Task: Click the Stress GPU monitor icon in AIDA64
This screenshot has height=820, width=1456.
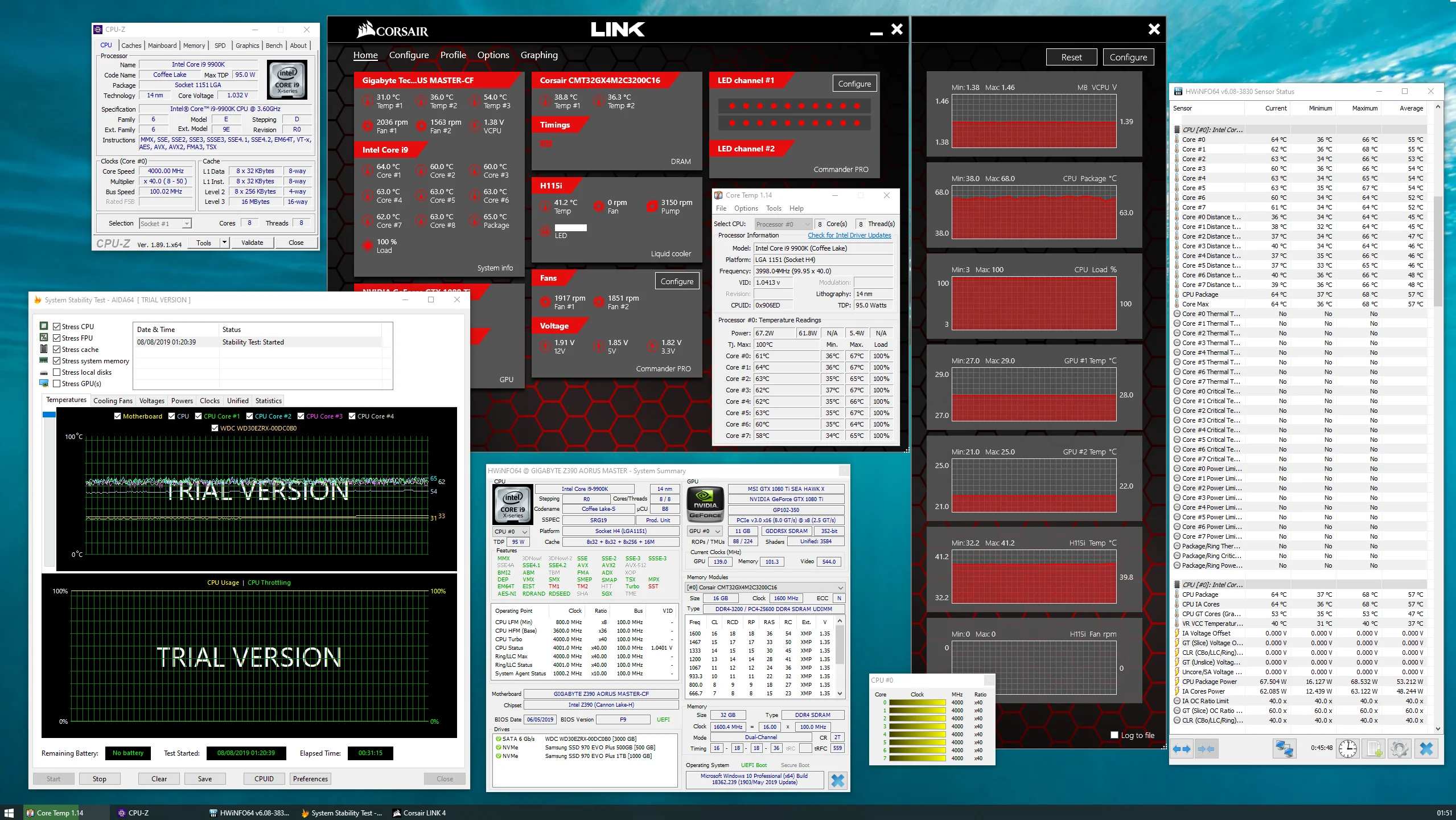Action: (x=44, y=383)
